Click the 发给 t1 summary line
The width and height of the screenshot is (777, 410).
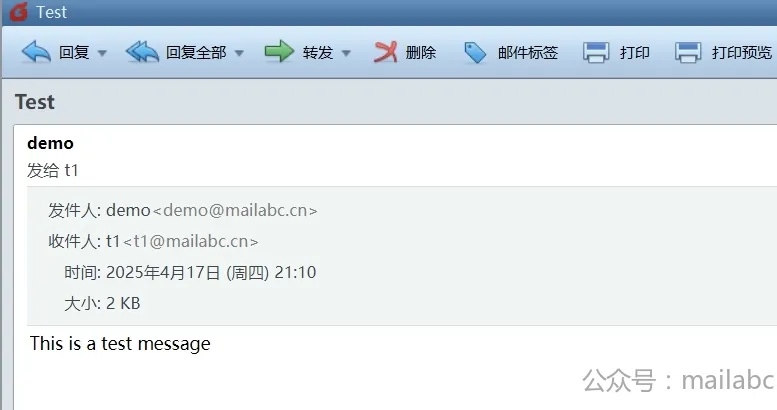click(53, 171)
